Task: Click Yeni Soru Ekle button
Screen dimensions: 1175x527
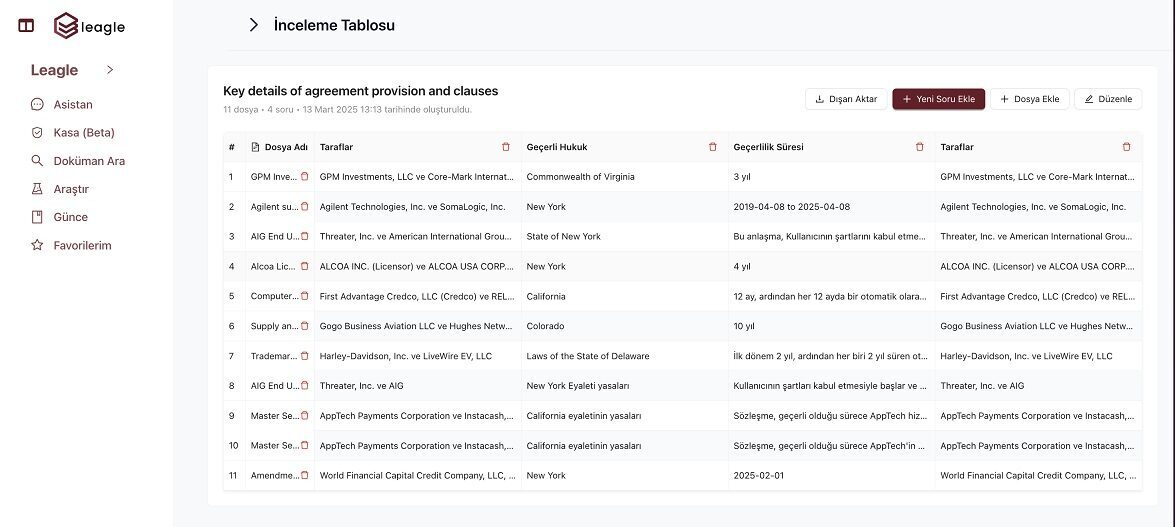Action: [938, 99]
